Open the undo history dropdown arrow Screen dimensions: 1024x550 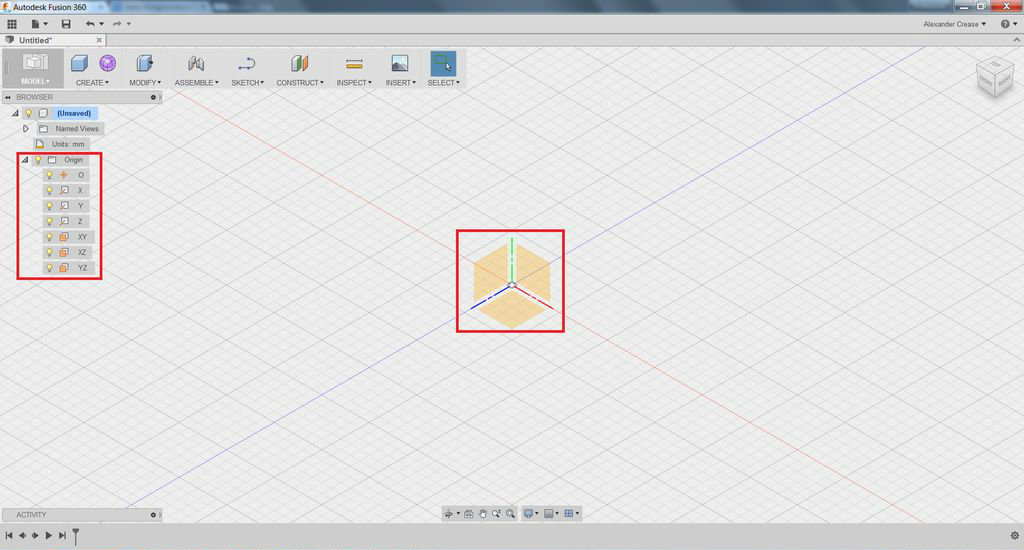tap(101, 24)
